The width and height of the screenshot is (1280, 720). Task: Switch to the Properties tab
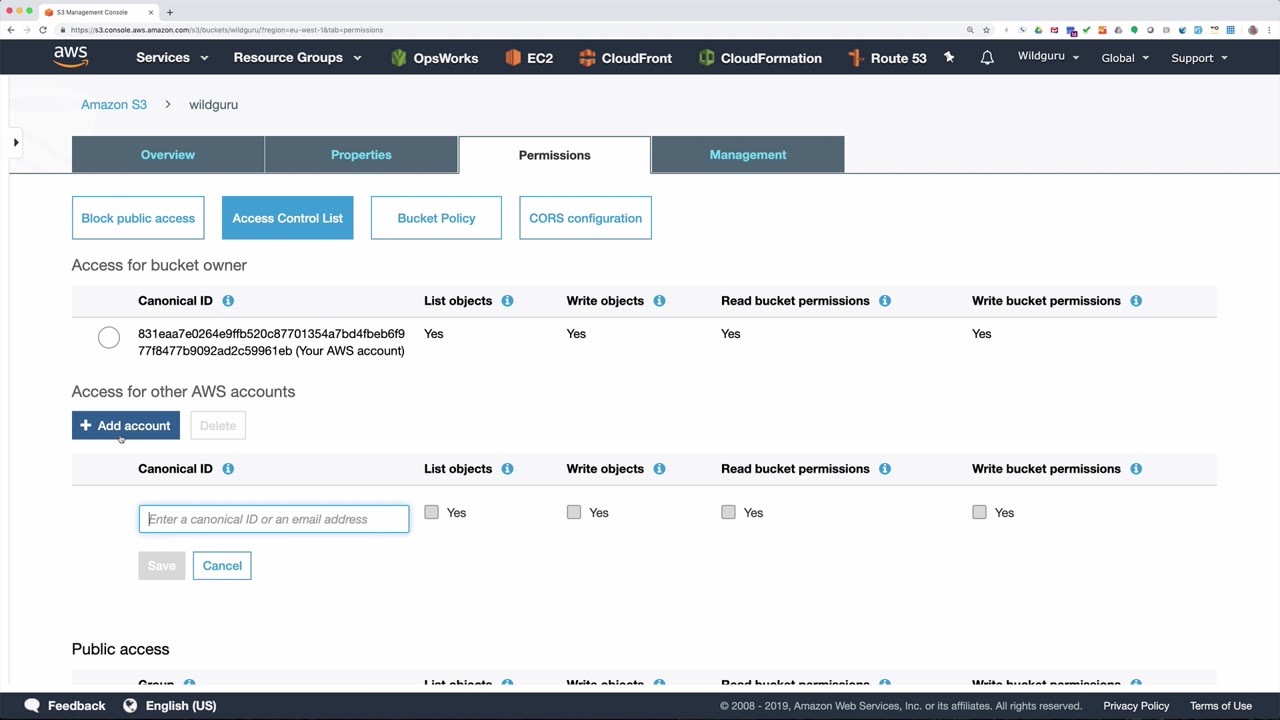(x=361, y=155)
